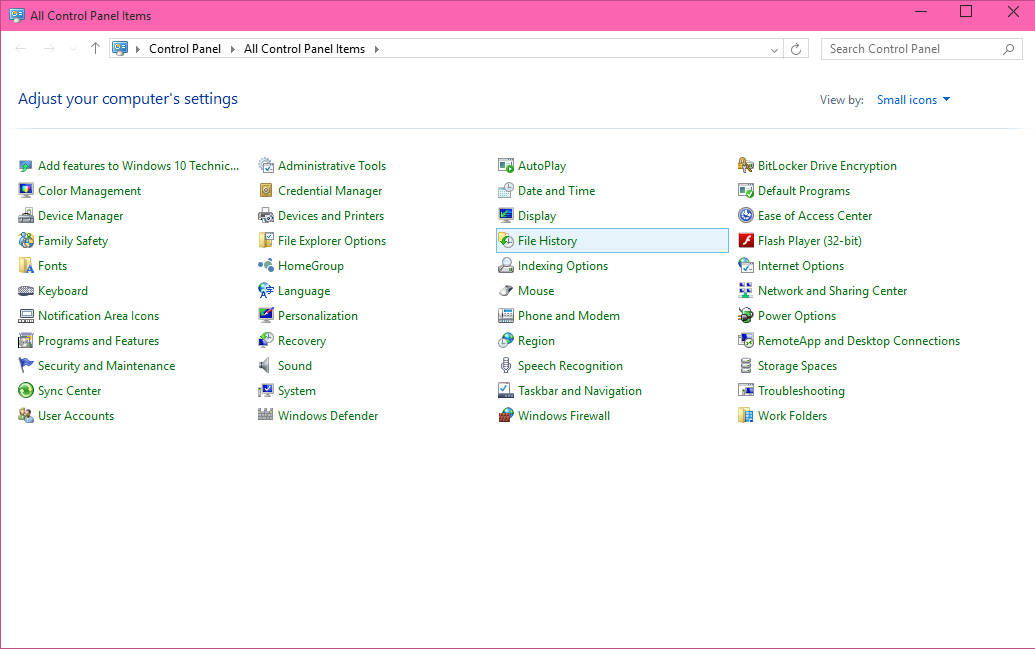This screenshot has height=649, width=1035.
Task: Click the Windows Defender castle wall icon
Action: pos(265,416)
